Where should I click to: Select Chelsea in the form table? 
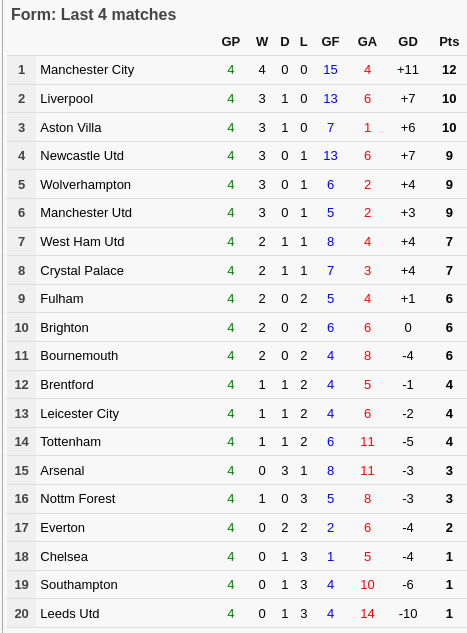(x=64, y=557)
